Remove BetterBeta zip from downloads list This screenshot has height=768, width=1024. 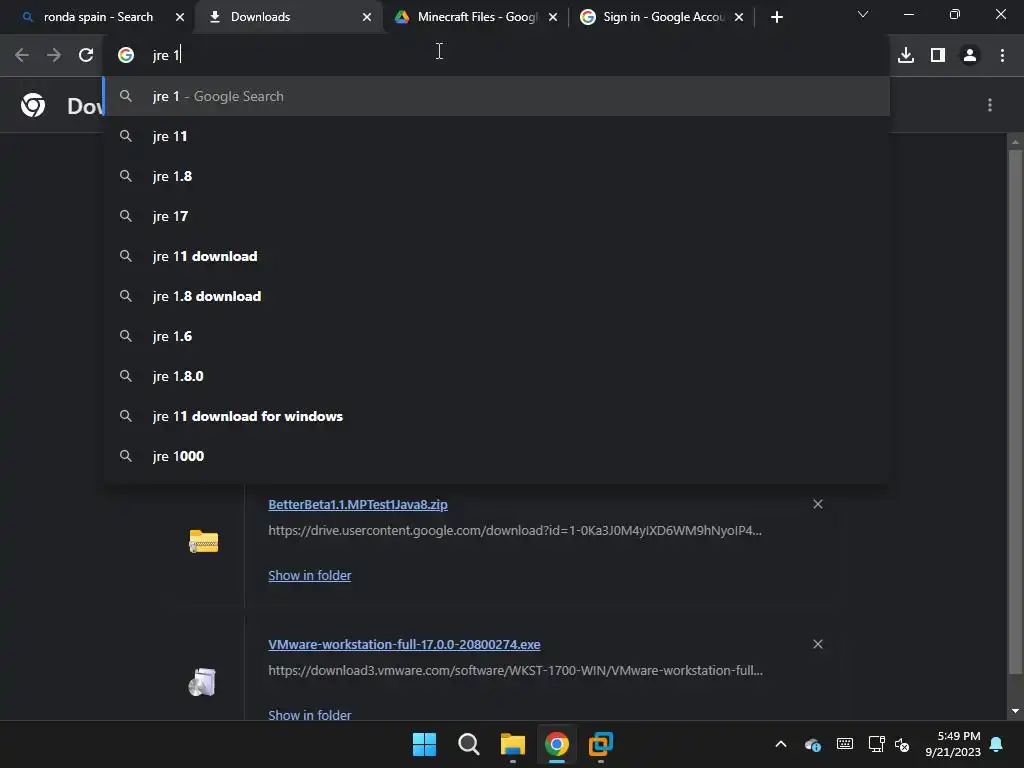click(x=818, y=504)
